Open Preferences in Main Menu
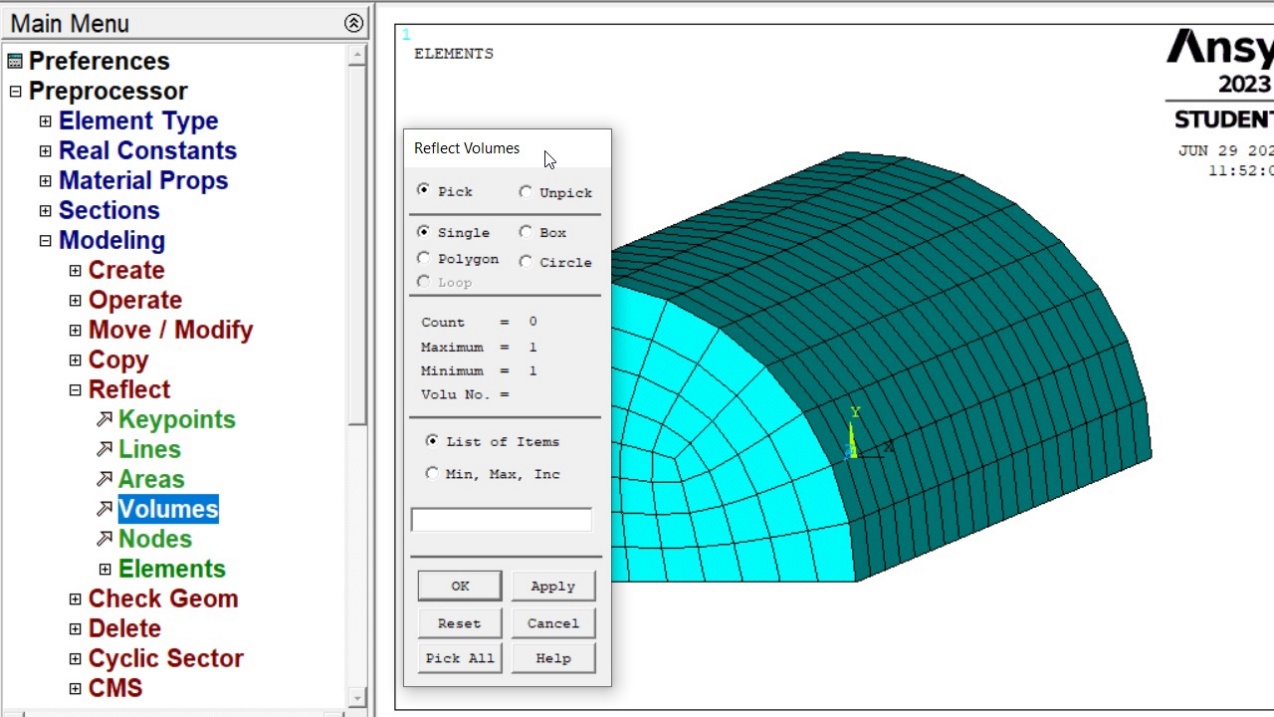1274x717 pixels. [x=99, y=61]
